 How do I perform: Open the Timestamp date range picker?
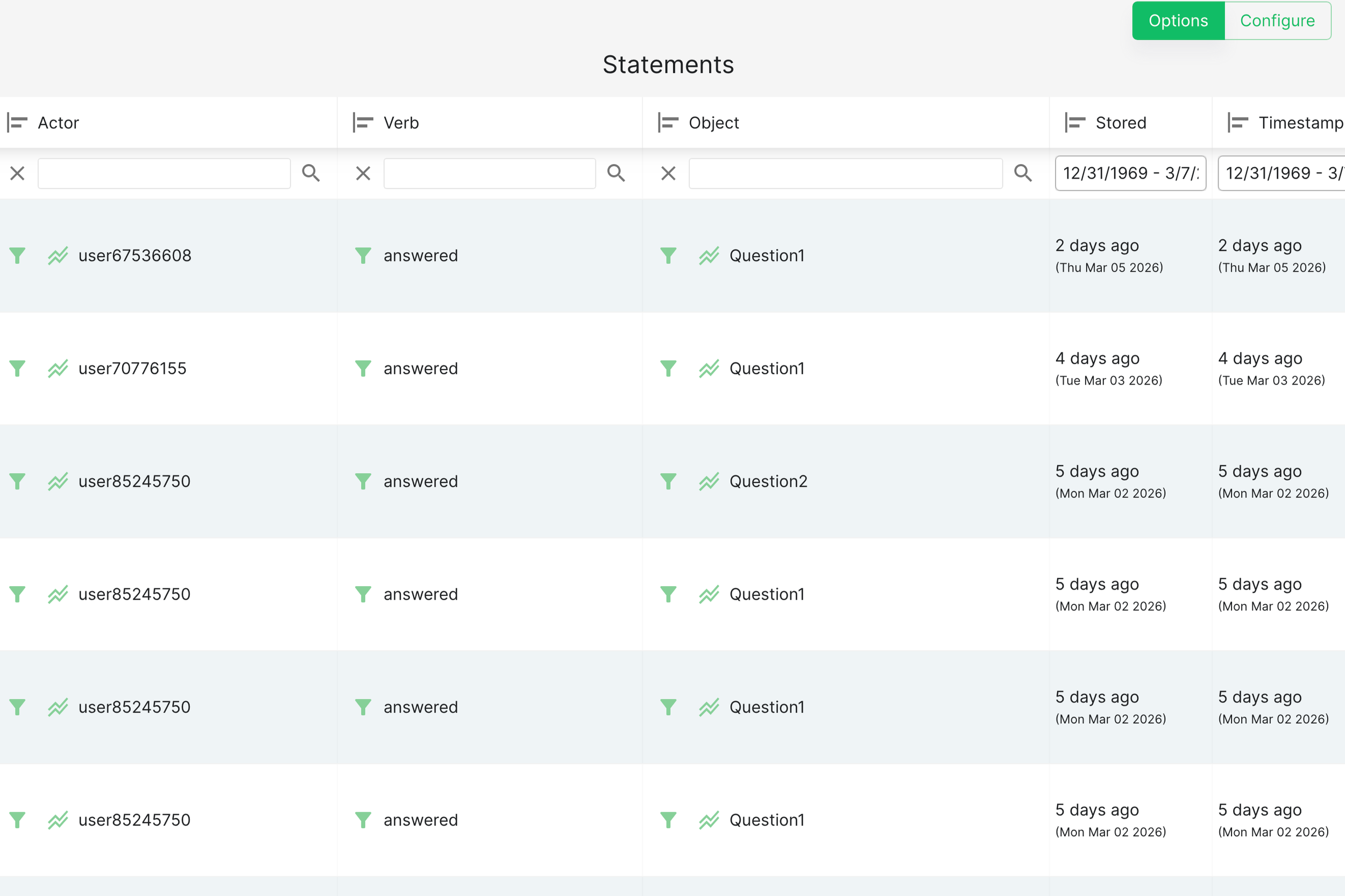tap(1280, 173)
